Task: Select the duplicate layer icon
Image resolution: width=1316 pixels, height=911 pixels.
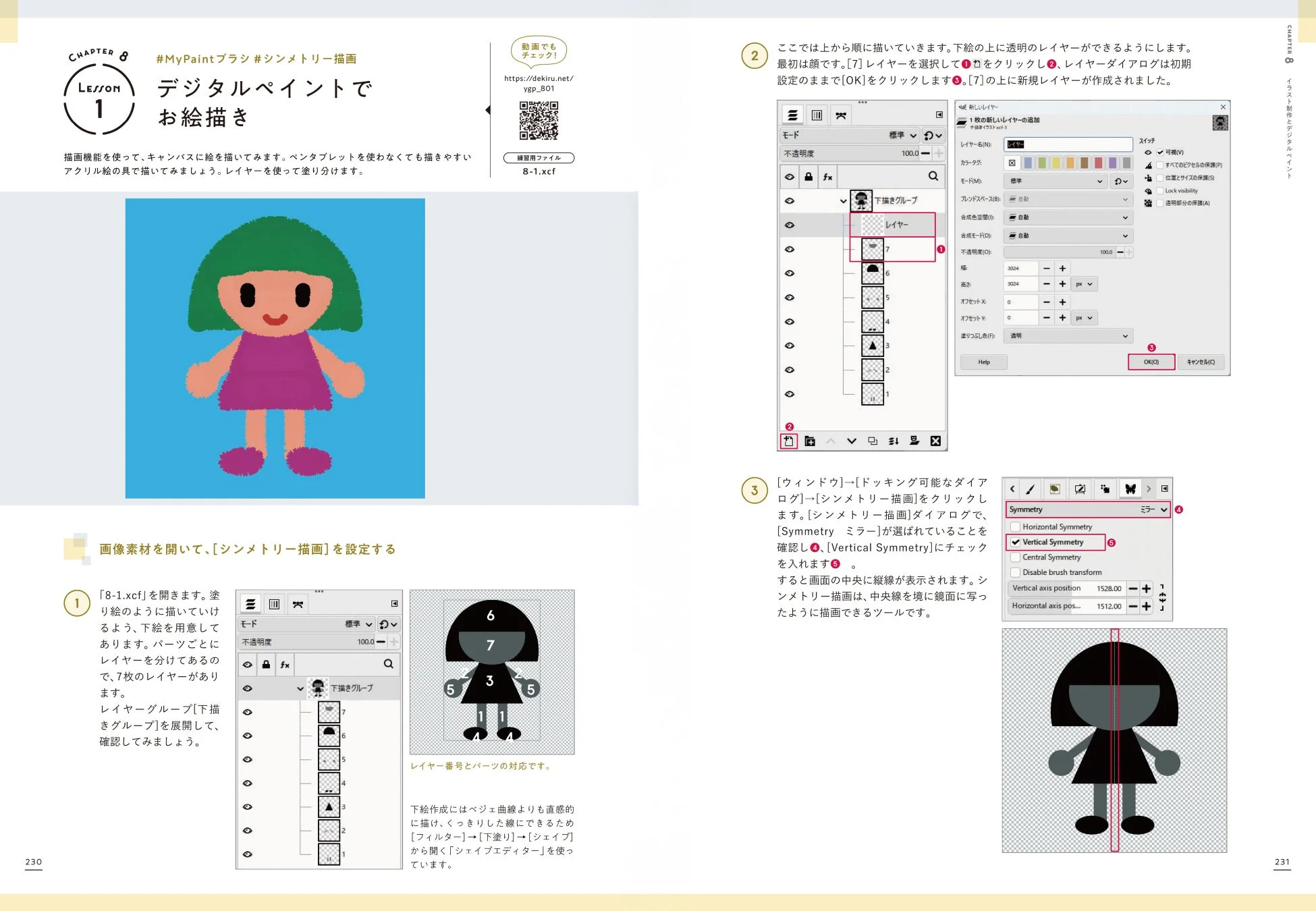Action: click(x=872, y=441)
